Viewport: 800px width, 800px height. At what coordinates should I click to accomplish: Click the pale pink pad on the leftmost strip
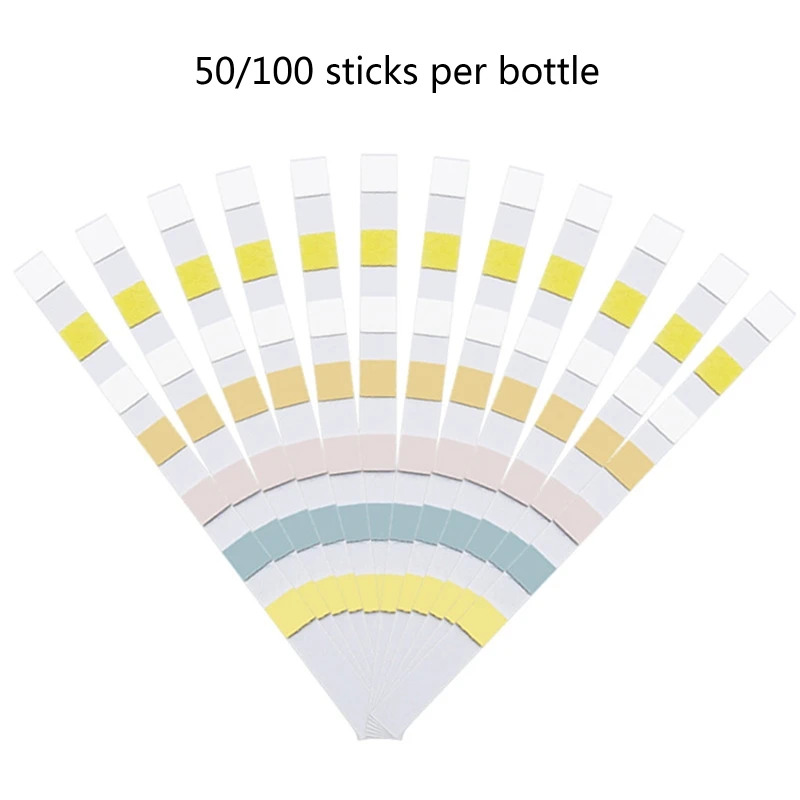pyautogui.click(x=204, y=500)
